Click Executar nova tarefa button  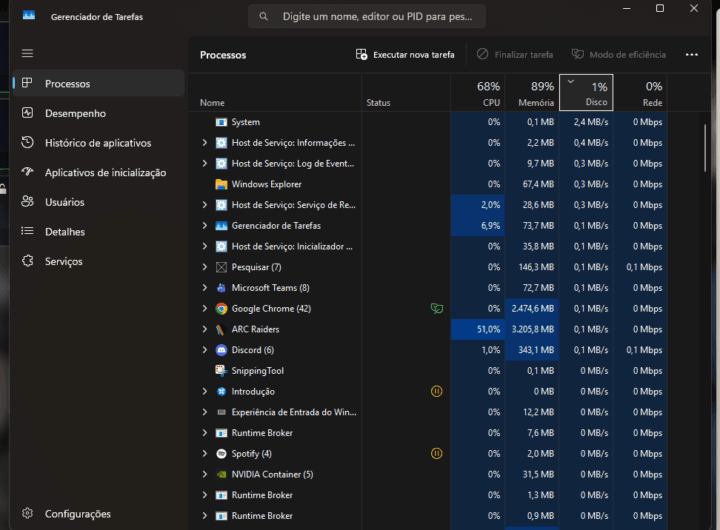point(405,55)
